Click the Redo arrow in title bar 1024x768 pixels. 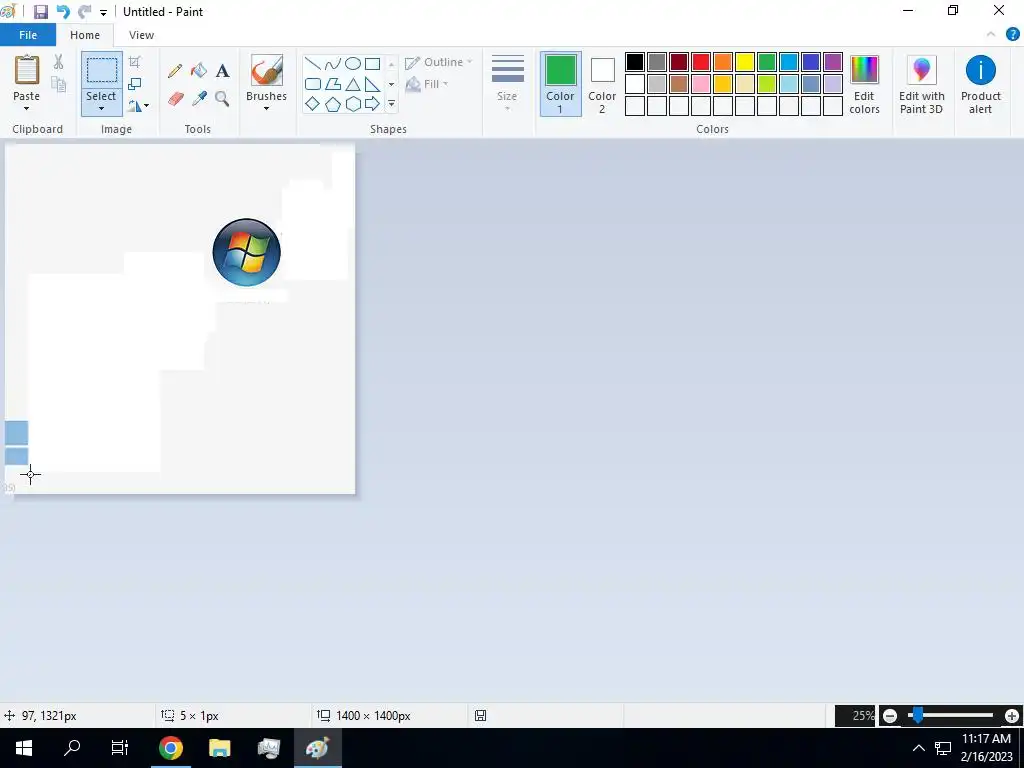[x=84, y=12]
